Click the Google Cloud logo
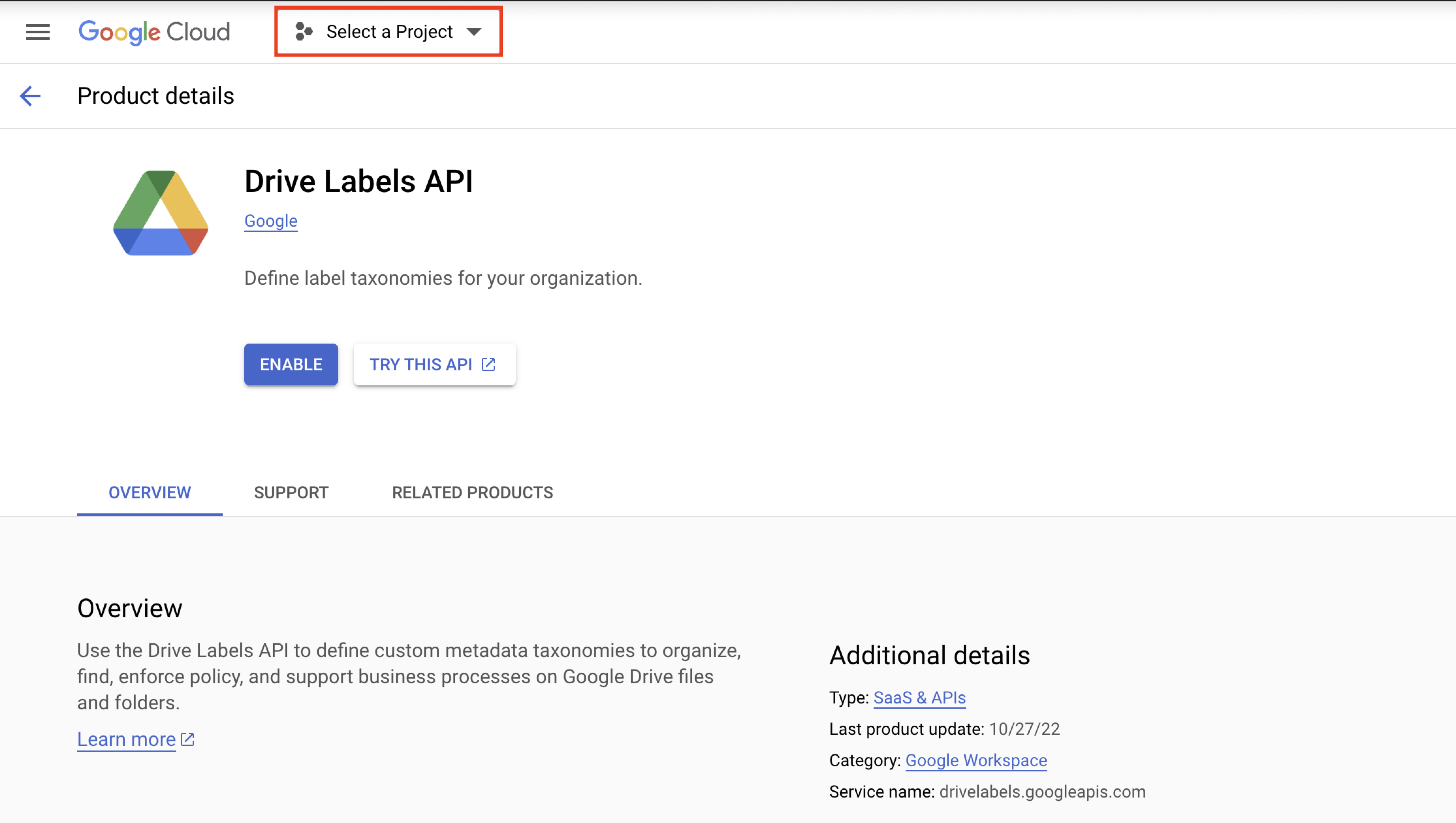The image size is (1456, 823). (x=154, y=32)
